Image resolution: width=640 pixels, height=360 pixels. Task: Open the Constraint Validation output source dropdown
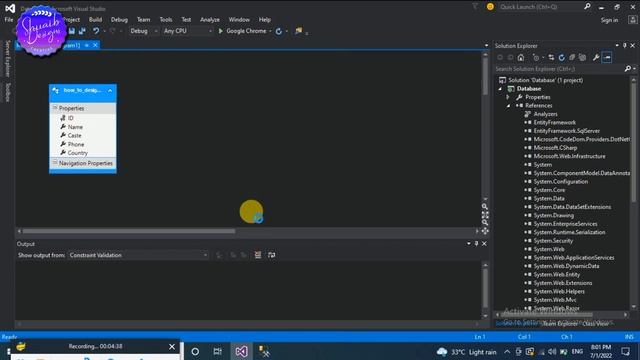[x=138, y=255]
